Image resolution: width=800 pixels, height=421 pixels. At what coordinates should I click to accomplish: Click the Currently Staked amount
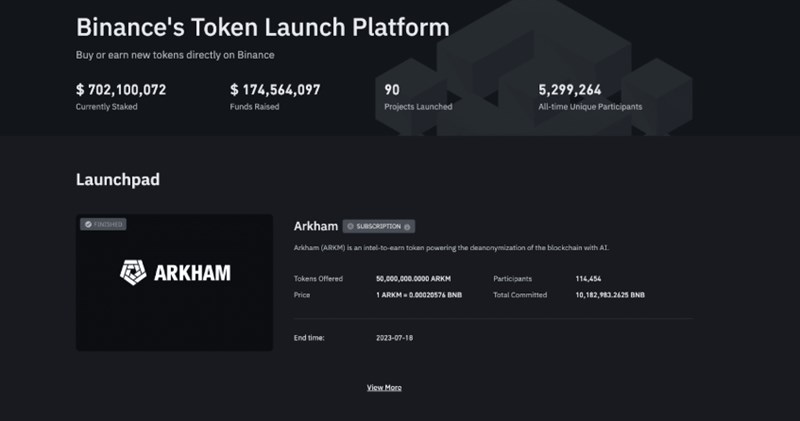click(x=121, y=89)
